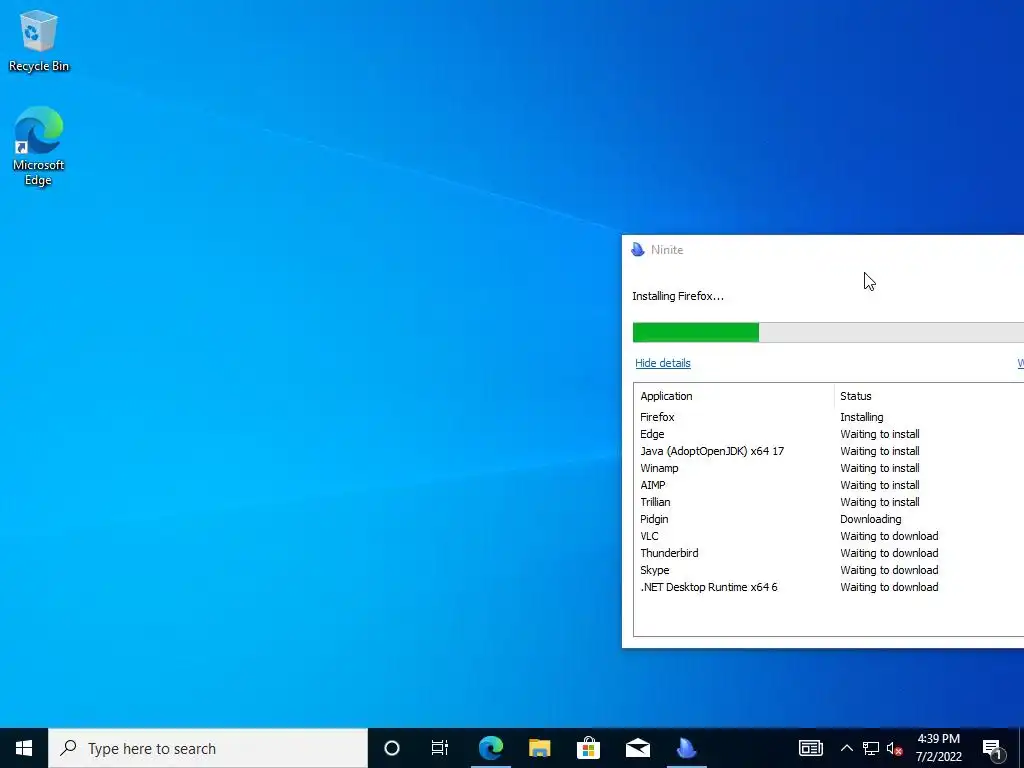Launch Edge from the taskbar
The height and width of the screenshot is (768, 1024).
[x=490, y=748]
